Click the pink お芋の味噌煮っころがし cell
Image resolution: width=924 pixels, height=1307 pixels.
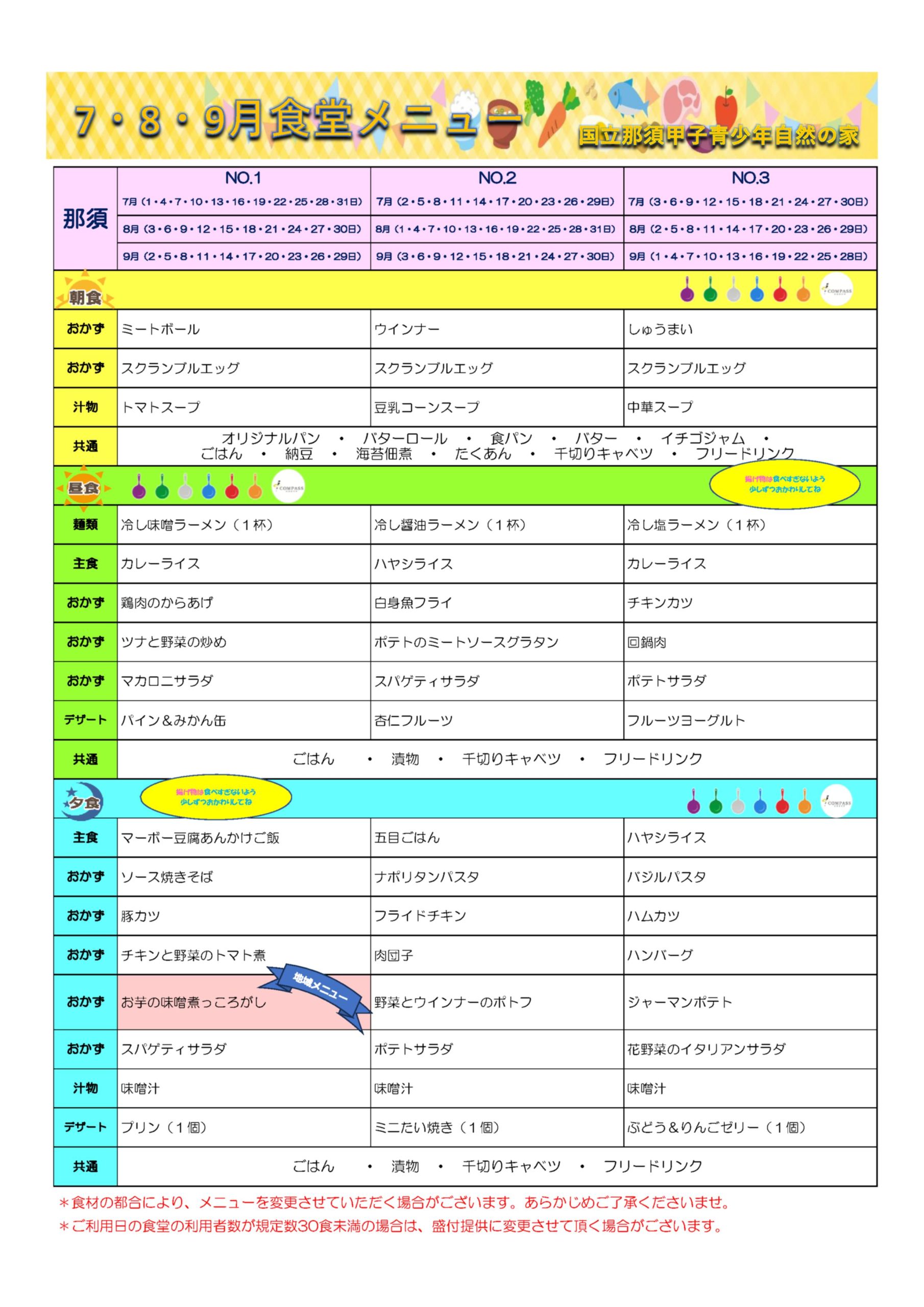(x=244, y=1002)
